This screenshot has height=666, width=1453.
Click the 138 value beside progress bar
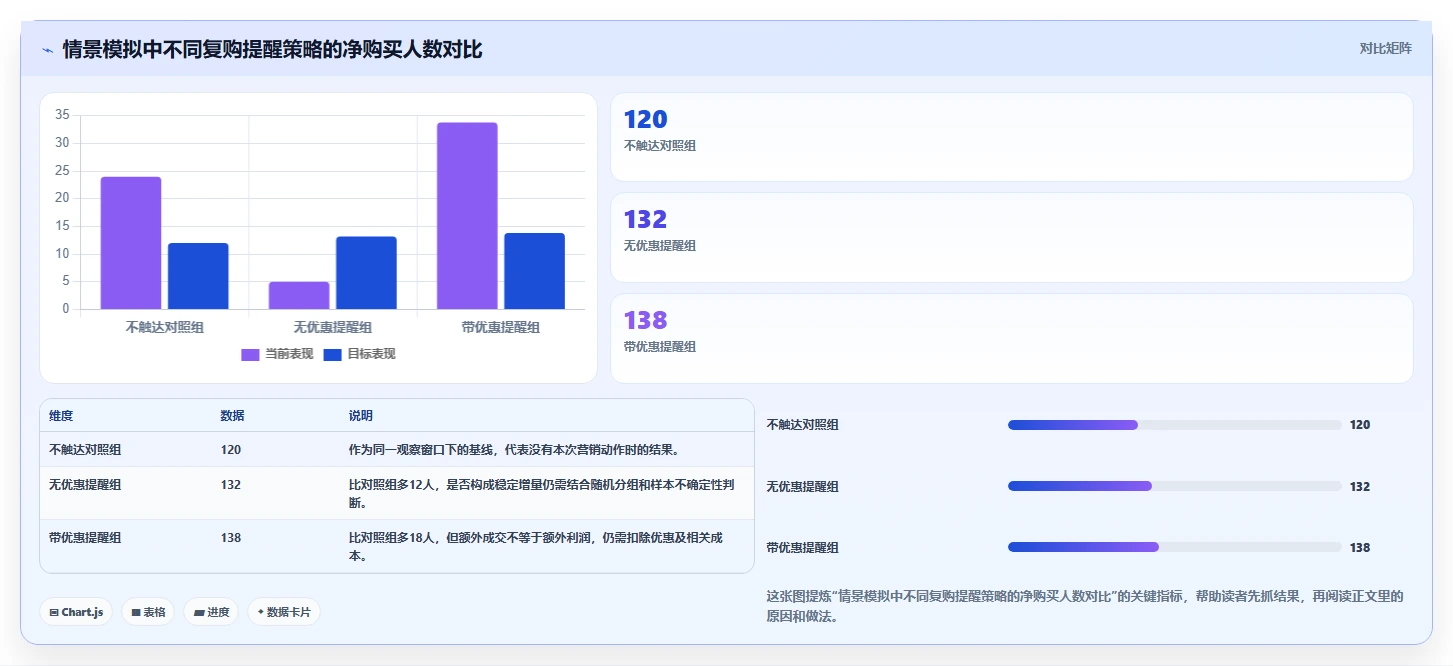click(1360, 547)
